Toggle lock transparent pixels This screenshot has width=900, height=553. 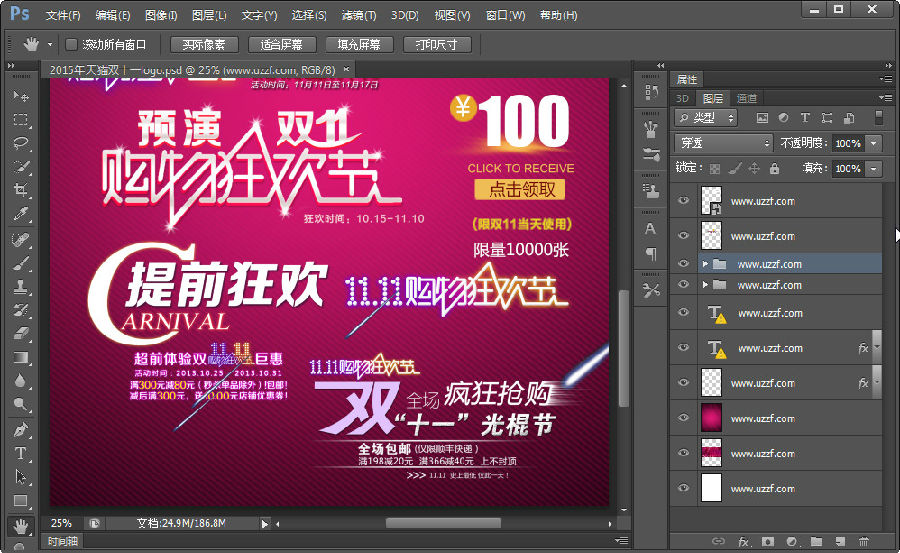pyautogui.click(x=715, y=168)
